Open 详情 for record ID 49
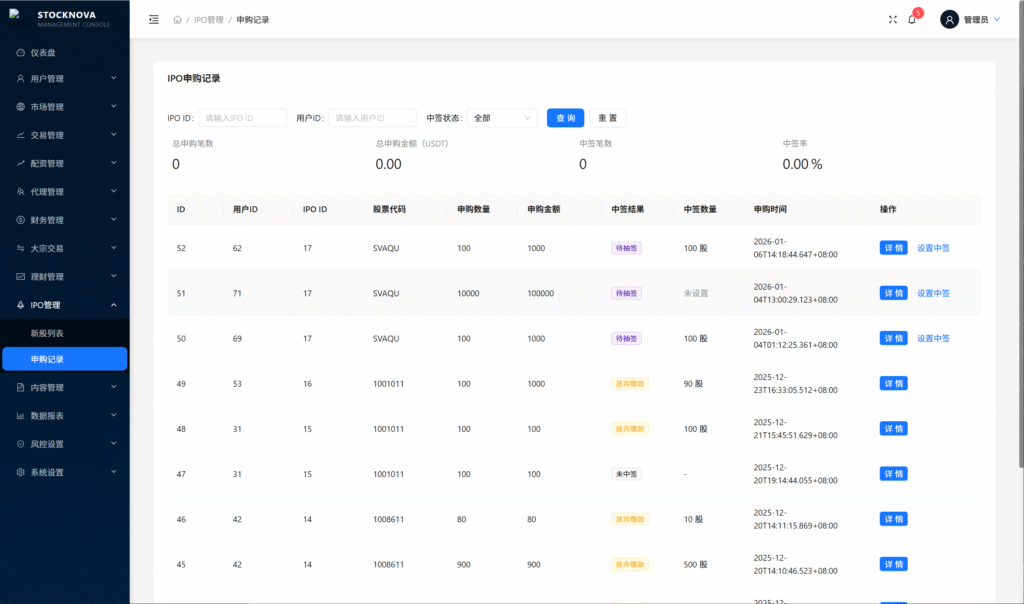Image resolution: width=1024 pixels, height=604 pixels. pos(893,383)
